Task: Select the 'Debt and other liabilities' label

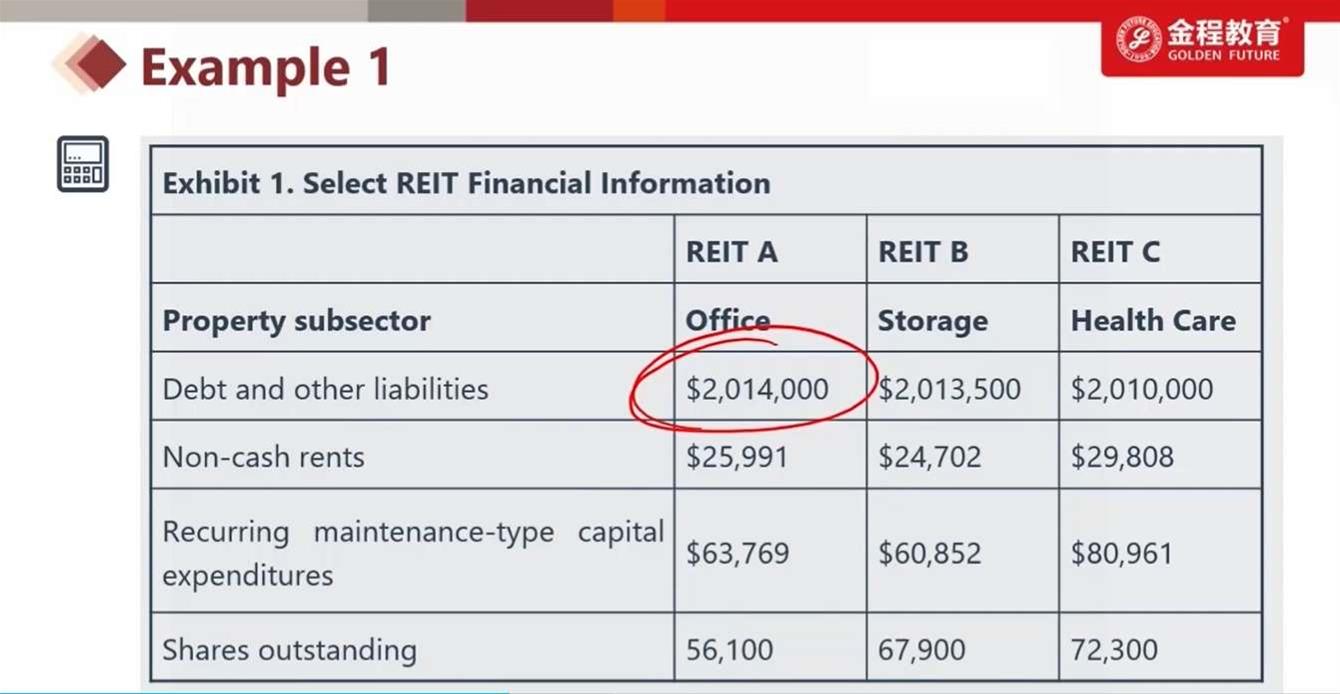Action: (x=325, y=389)
